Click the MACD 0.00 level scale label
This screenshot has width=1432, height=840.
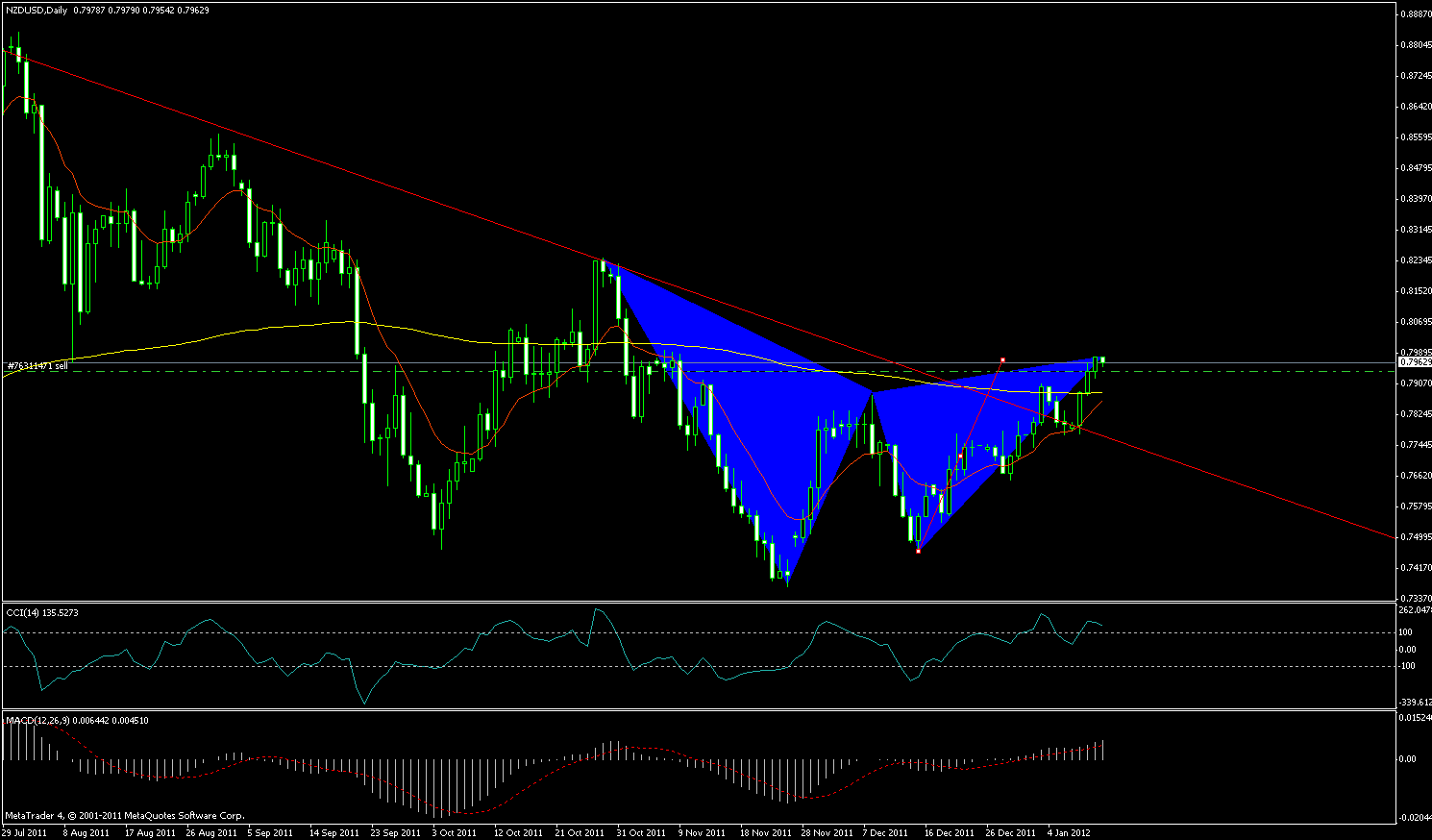coord(1407,759)
